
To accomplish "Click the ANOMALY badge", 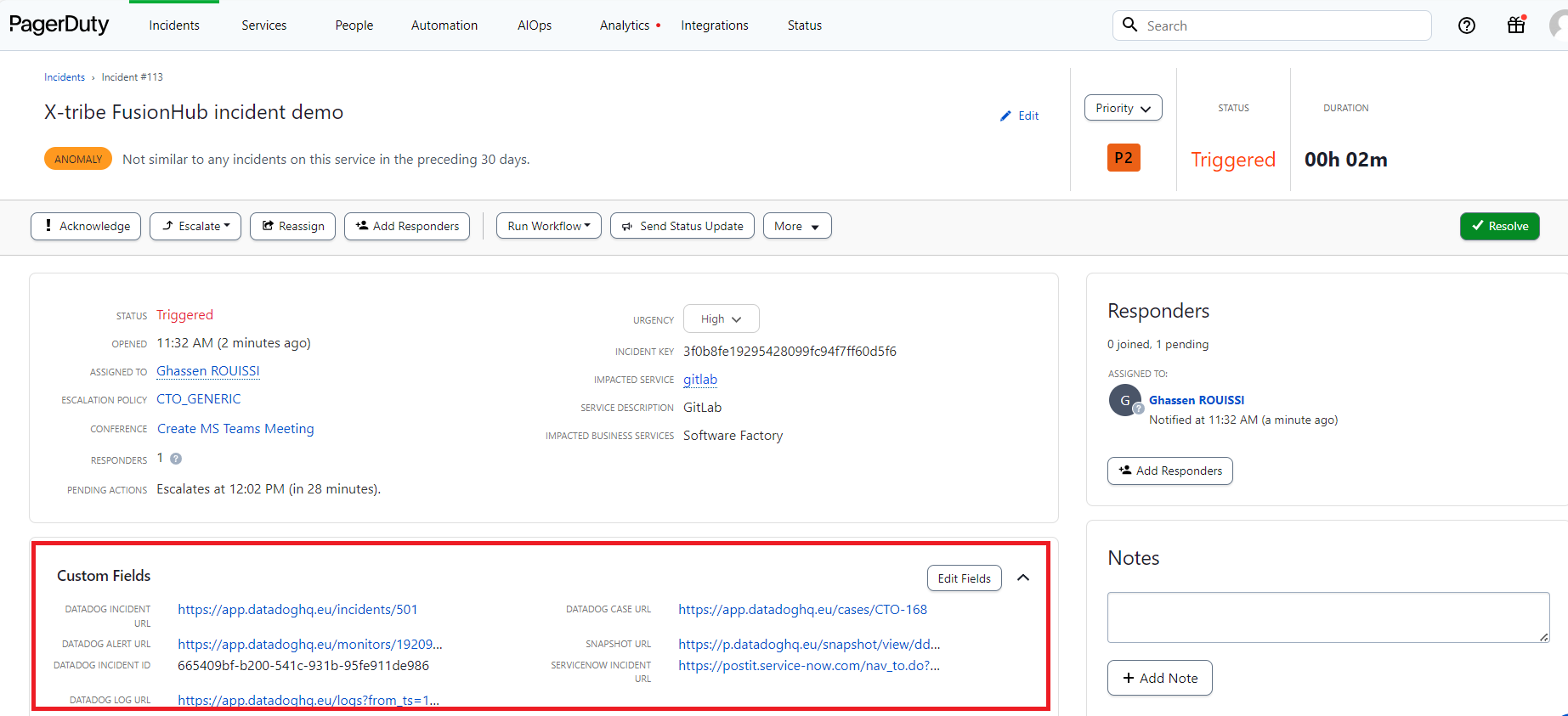I will coord(78,159).
